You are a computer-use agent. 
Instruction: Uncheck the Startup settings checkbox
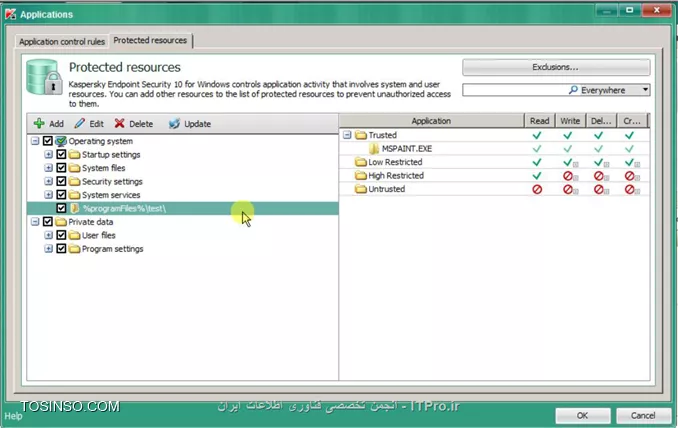tap(61, 154)
